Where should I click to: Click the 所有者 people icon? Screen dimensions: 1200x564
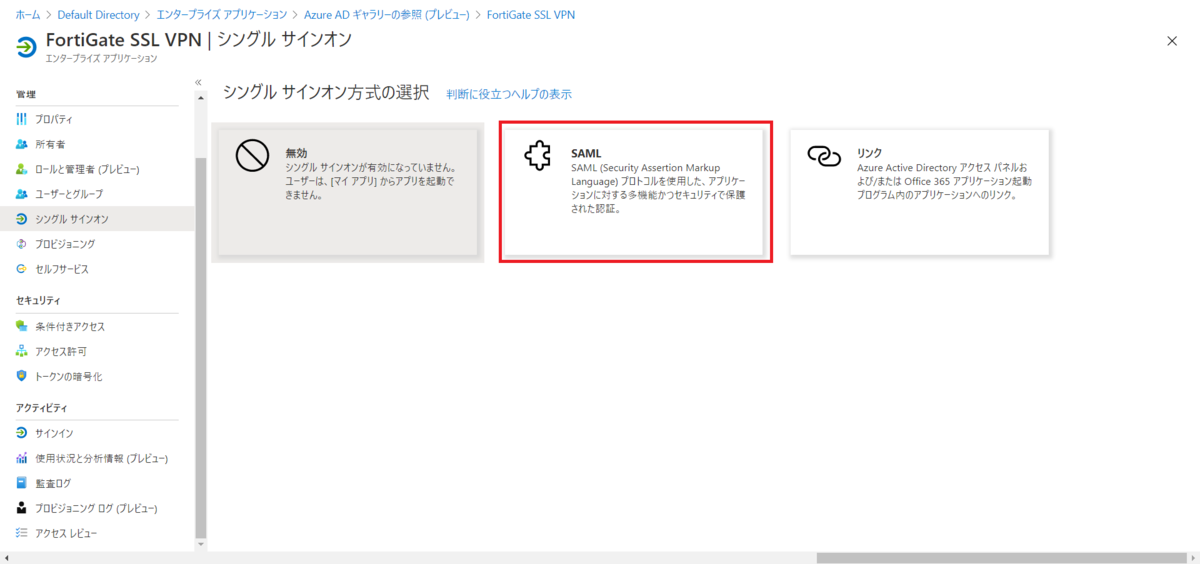point(22,144)
